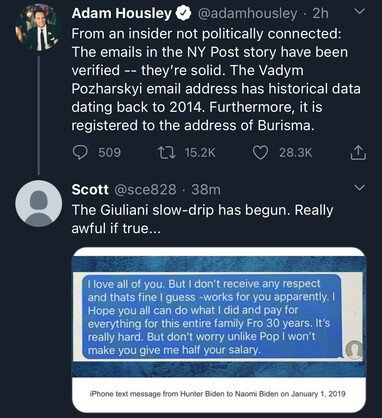Viewport: 382px width, 418px height.
Task: View the 28.3K likes count
Action: click(296, 153)
